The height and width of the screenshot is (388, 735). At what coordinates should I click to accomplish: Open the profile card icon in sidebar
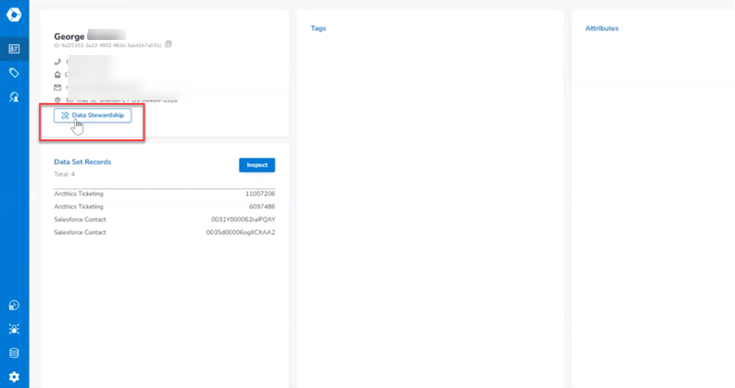click(14, 49)
